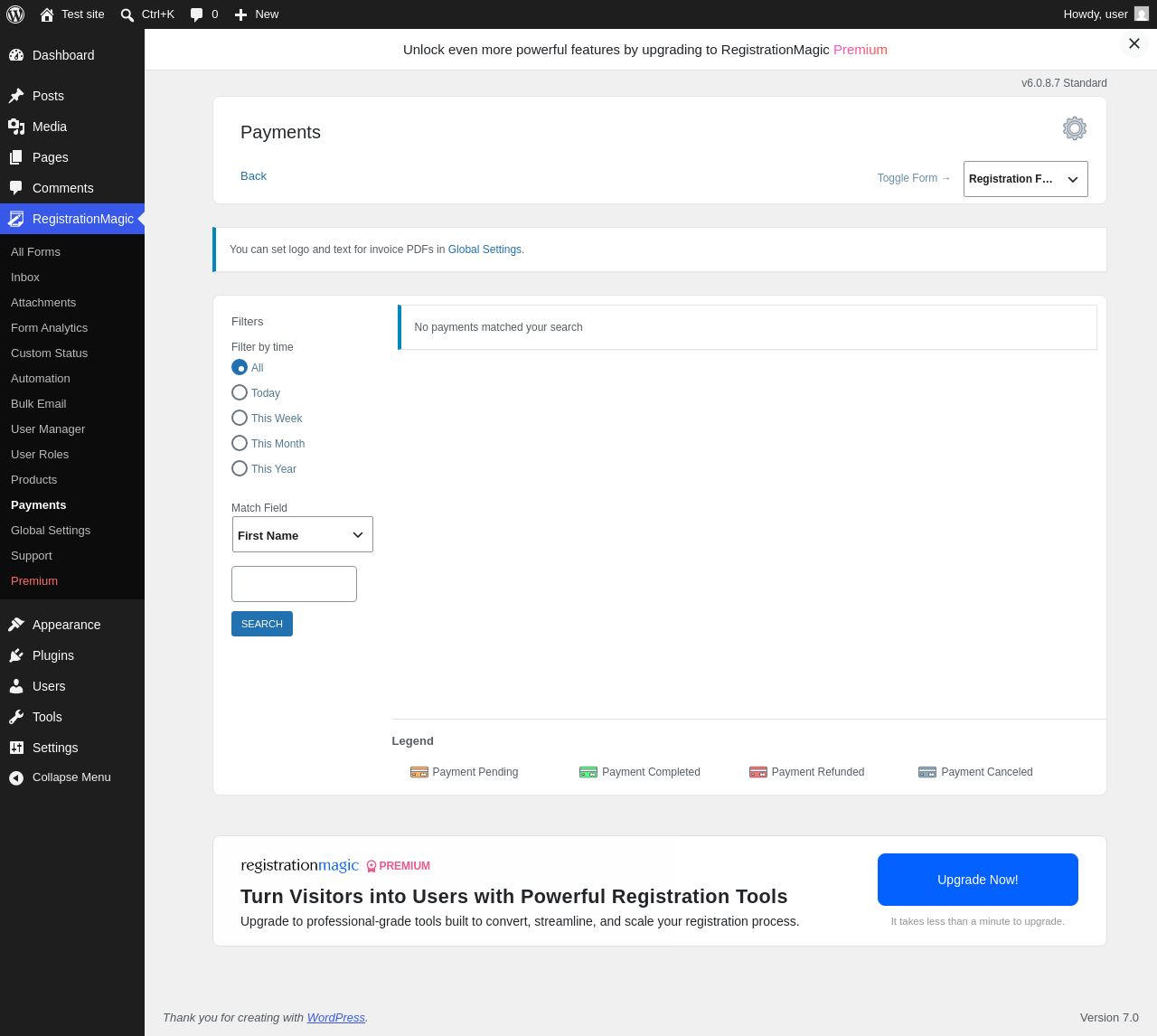Open Plugins from the sidebar icon
Screen dimensions: 1157x1036
click(16, 655)
